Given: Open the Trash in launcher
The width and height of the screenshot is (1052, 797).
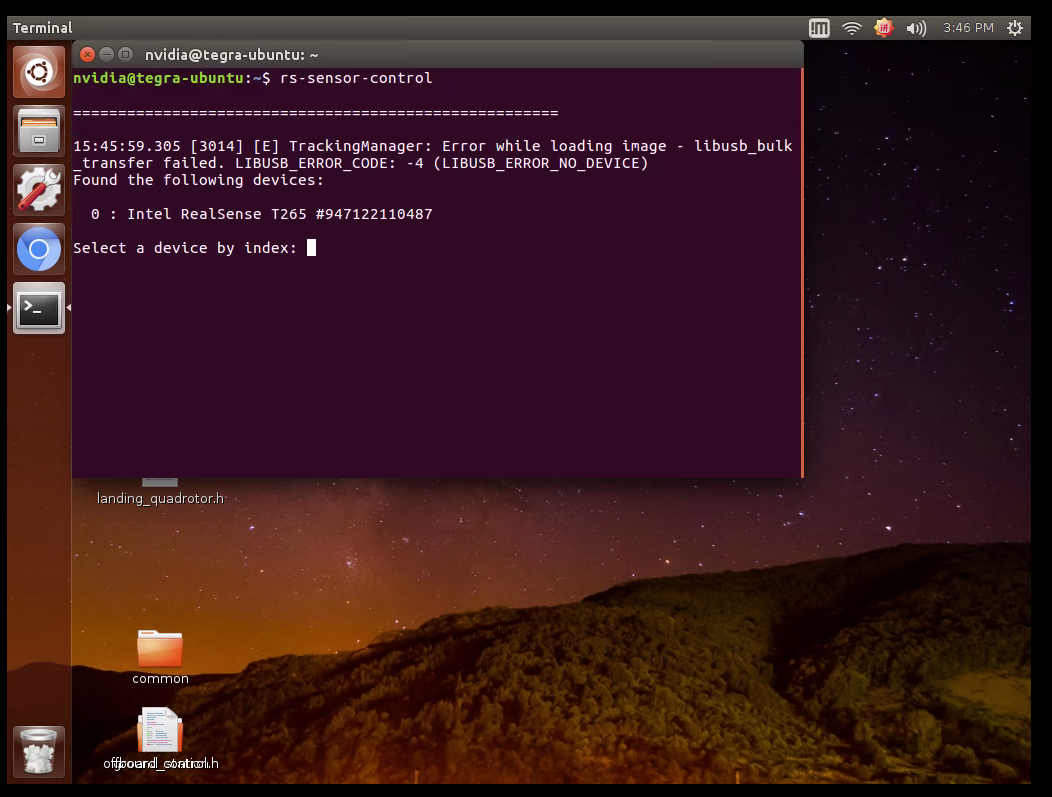Looking at the screenshot, I should coord(39,751).
